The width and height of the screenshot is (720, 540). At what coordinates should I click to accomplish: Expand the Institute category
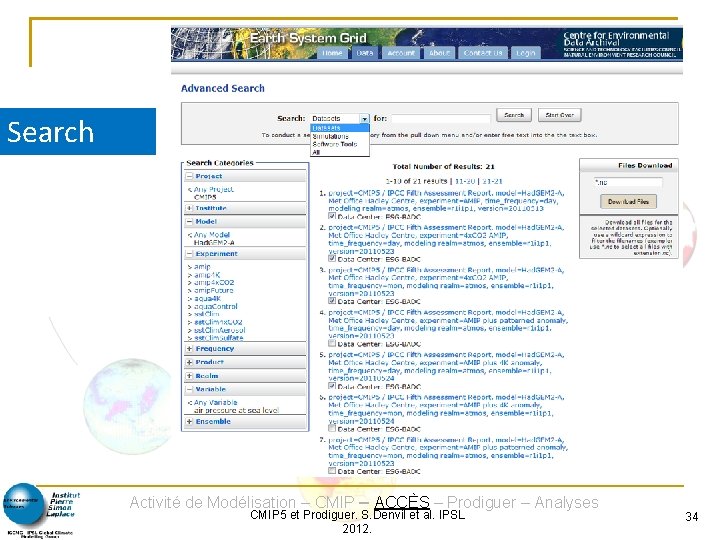[x=189, y=208]
